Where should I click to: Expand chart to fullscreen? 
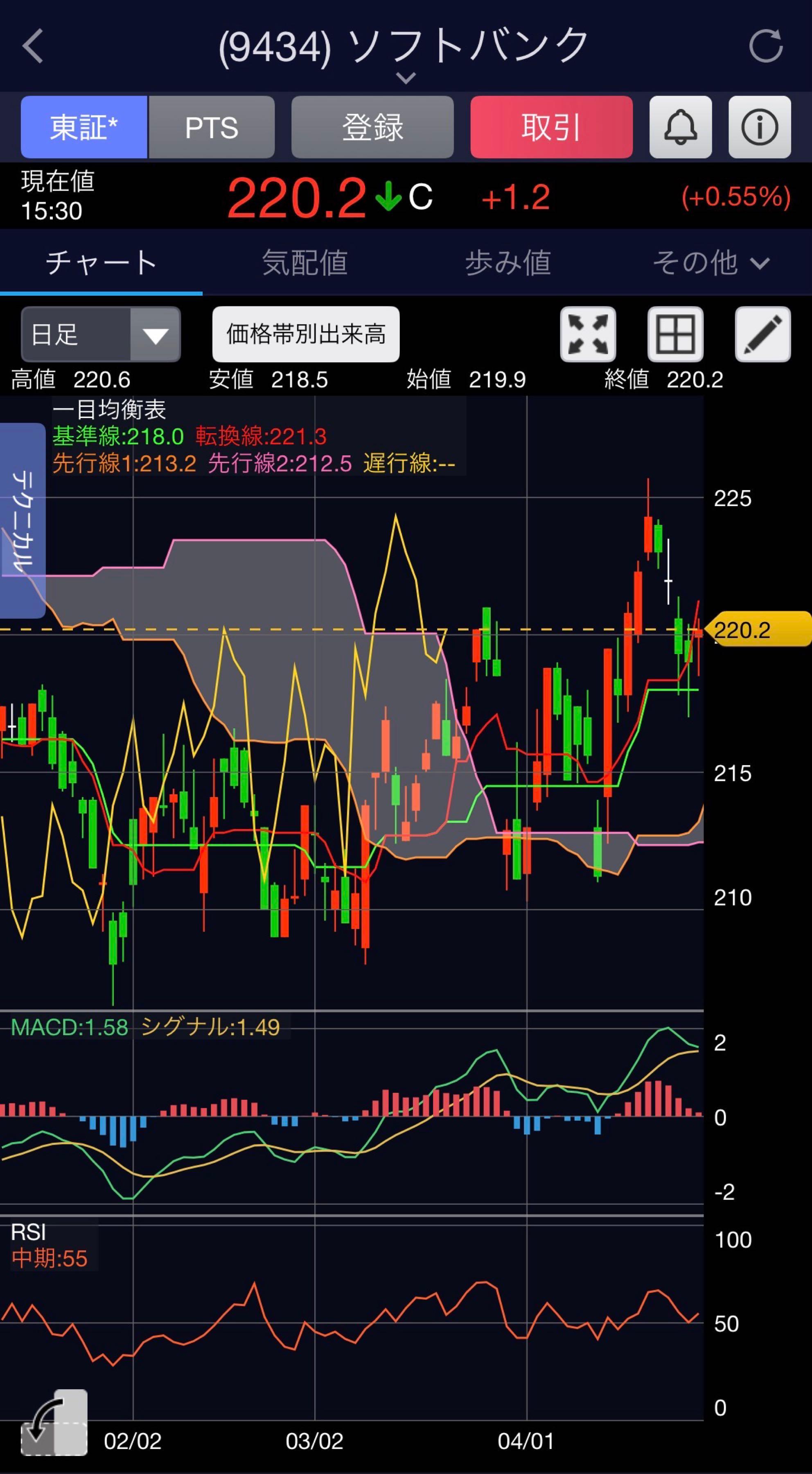coord(588,335)
